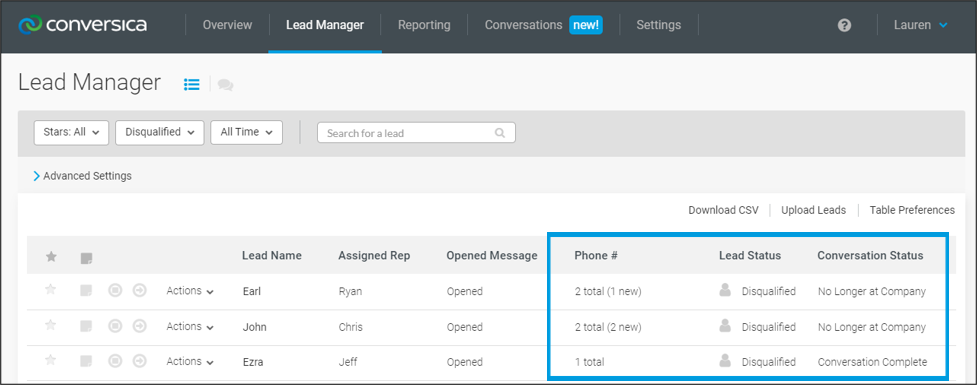The image size is (977, 385).
Task: Switch to conversation view bubble icon
Action: (x=226, y=85)
